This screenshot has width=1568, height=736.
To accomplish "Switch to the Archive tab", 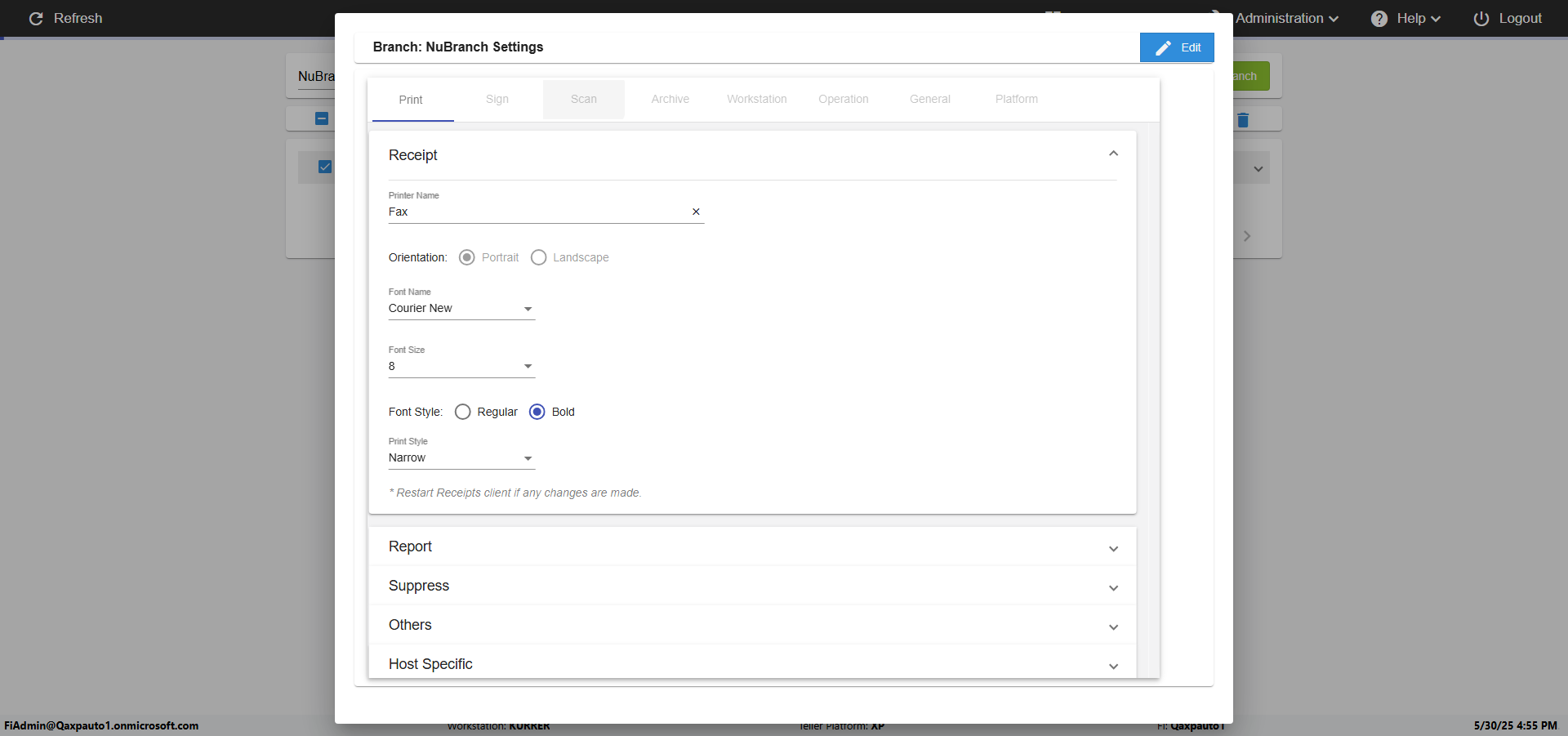I will 670,100.
